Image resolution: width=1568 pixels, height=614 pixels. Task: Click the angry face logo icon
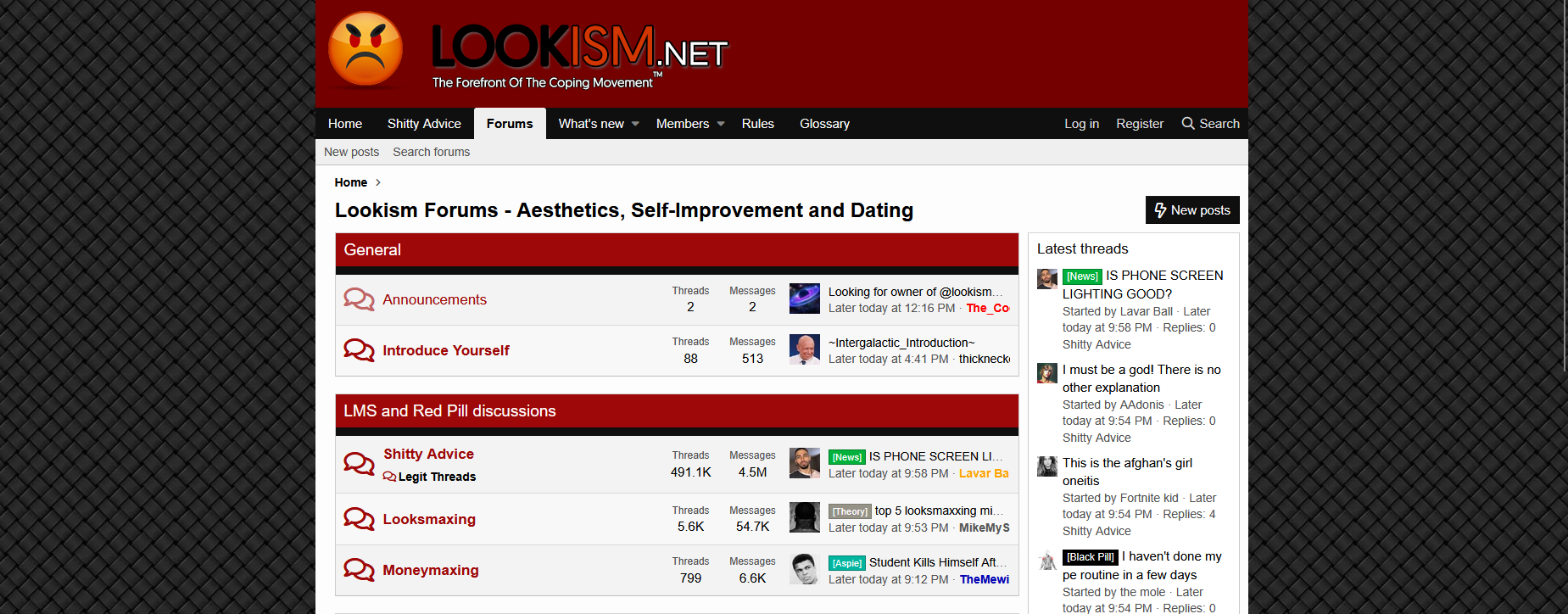pos(365,49)
